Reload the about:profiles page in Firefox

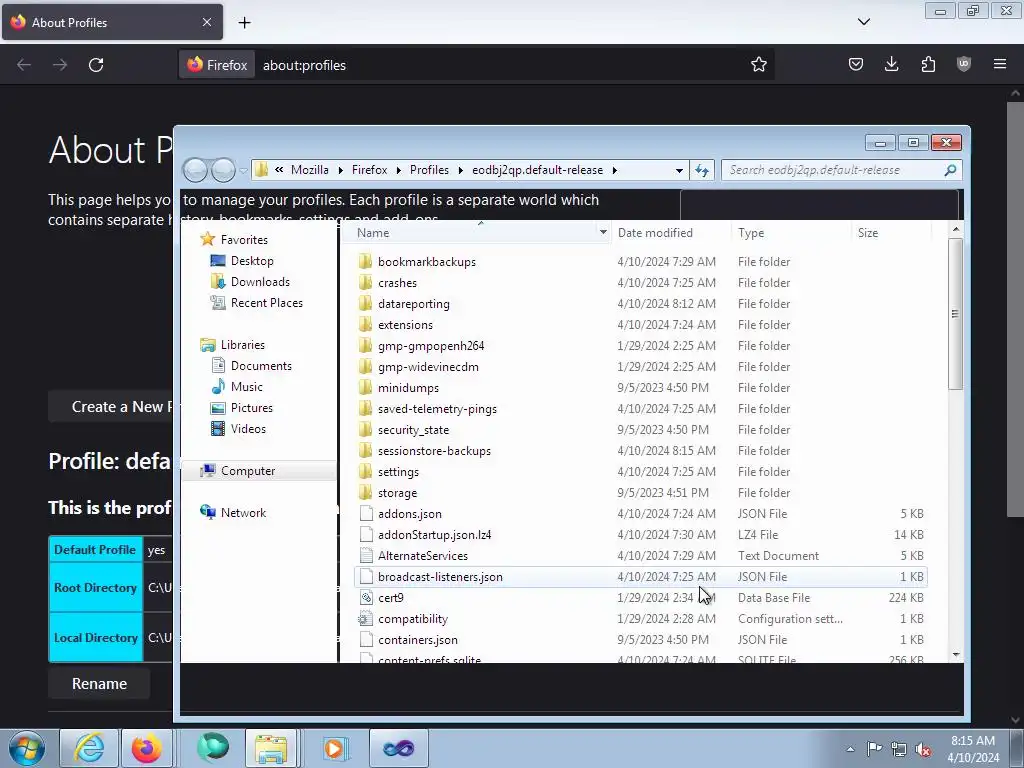pyautogui.click(x=96, y=65)
